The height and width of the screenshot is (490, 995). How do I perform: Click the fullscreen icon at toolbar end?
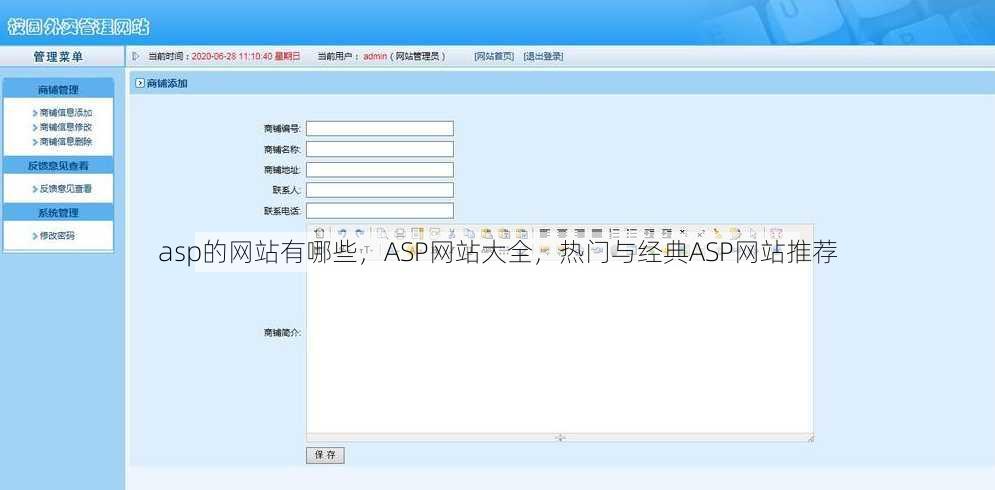click(775, 234)
